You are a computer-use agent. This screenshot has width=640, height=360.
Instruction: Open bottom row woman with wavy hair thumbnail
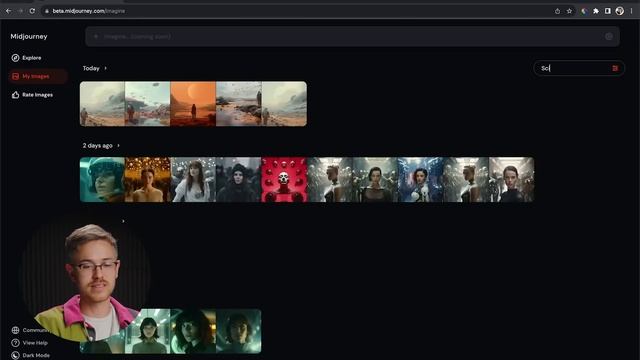point(193,331)
